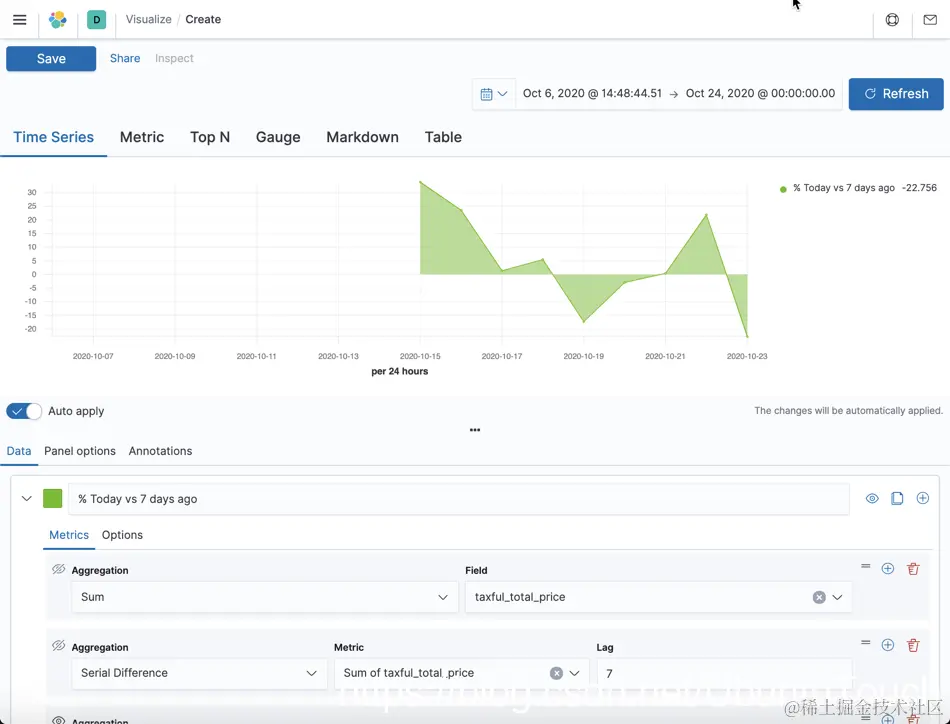The width and height of the screenshot is (950, 724).
Task: Switch to the Gauge tab
Action: point(278,137)
